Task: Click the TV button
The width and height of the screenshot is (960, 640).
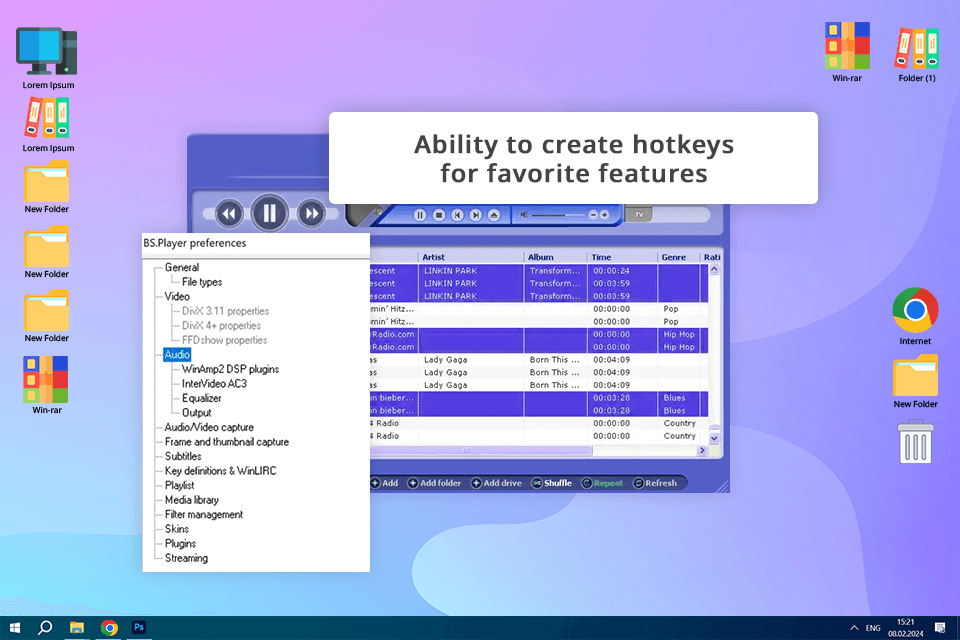Action: click(639, 215)
